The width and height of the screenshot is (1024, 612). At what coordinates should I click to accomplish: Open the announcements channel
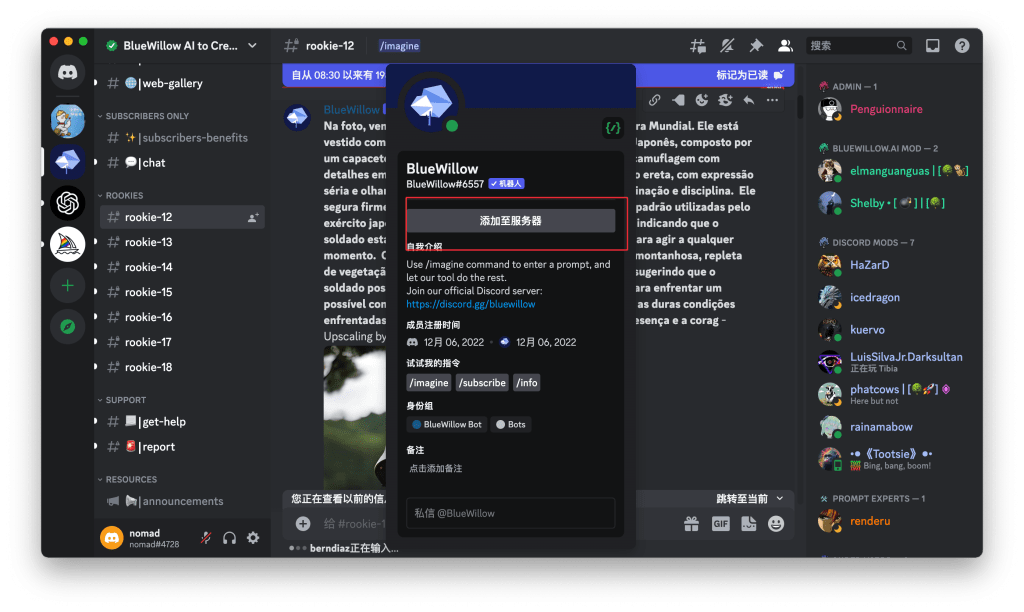pos(182,501)
